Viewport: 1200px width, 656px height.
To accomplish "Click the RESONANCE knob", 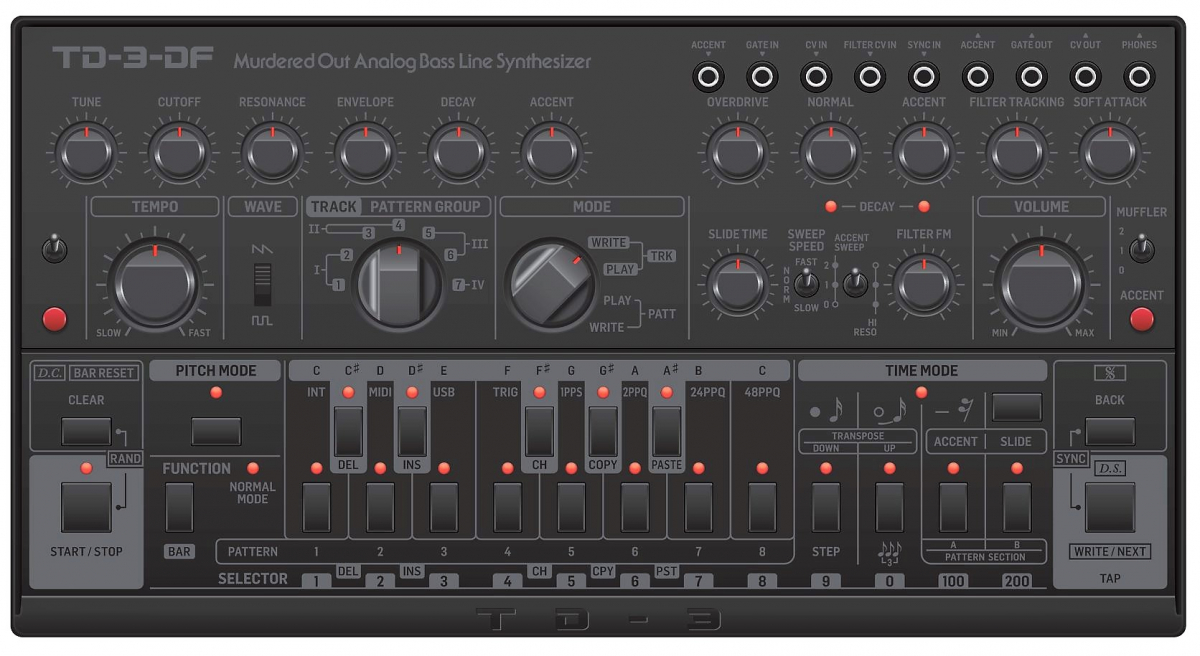I will click(x=272, y=152).
